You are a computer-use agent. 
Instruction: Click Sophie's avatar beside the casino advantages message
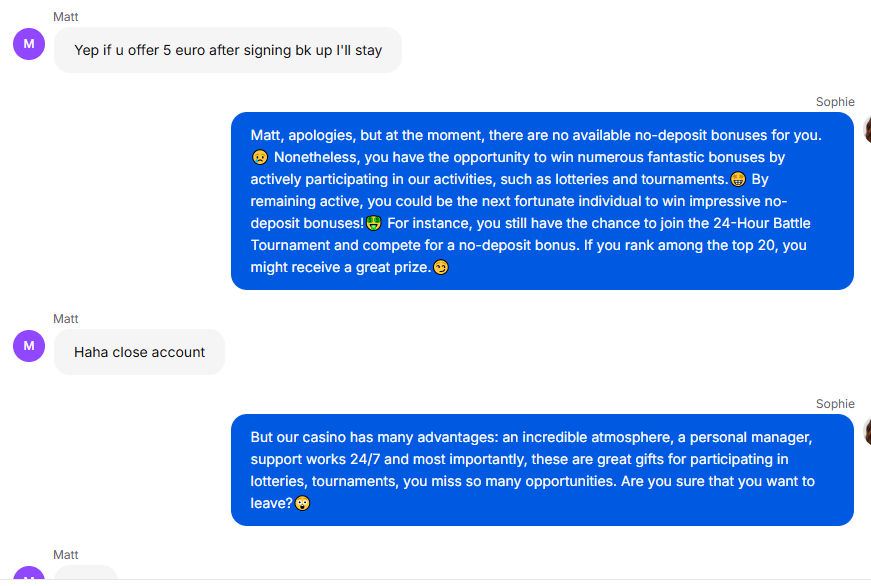(867, 431)
